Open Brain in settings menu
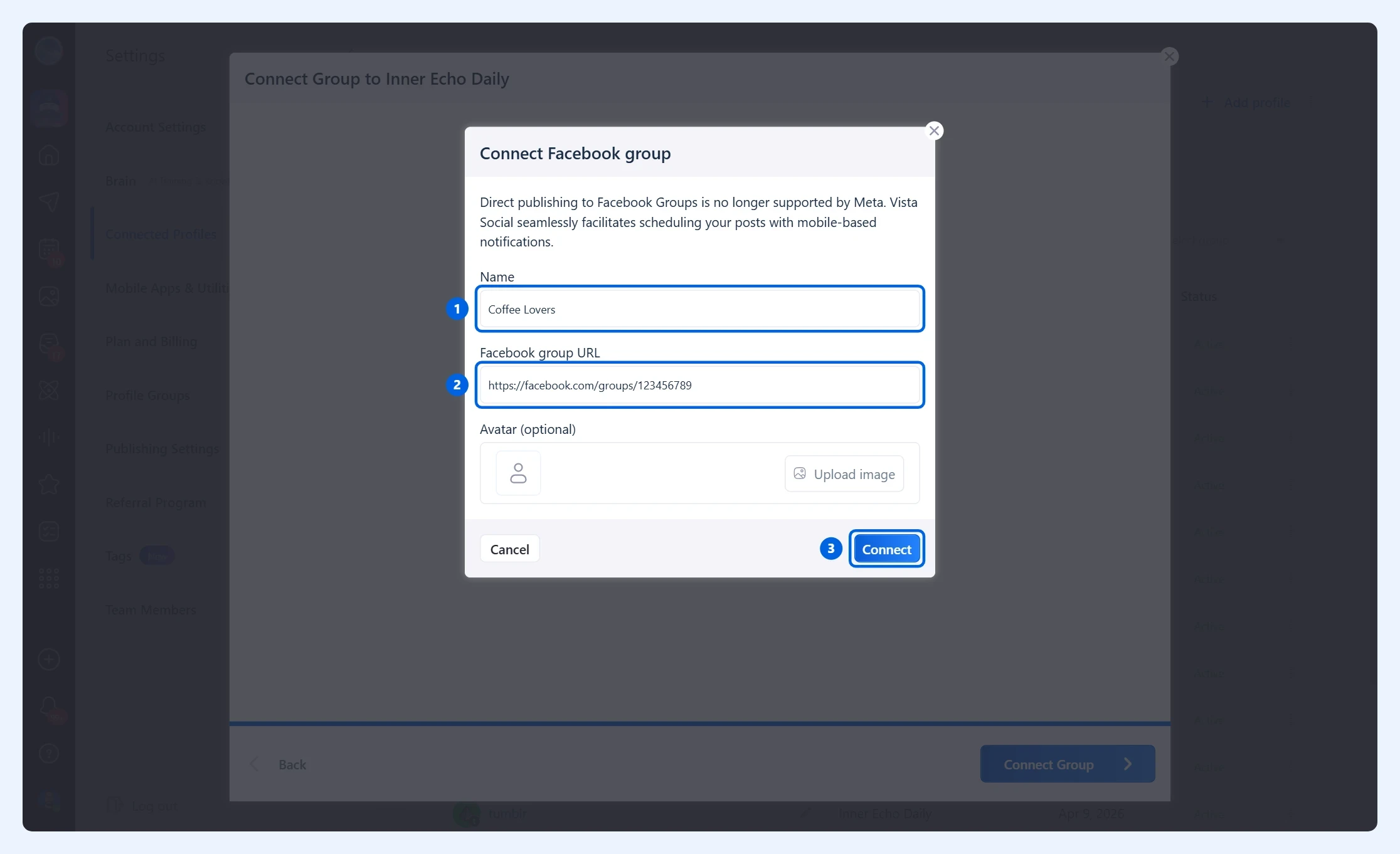Viewport: 1400px width, 854px height. [120, 181]
